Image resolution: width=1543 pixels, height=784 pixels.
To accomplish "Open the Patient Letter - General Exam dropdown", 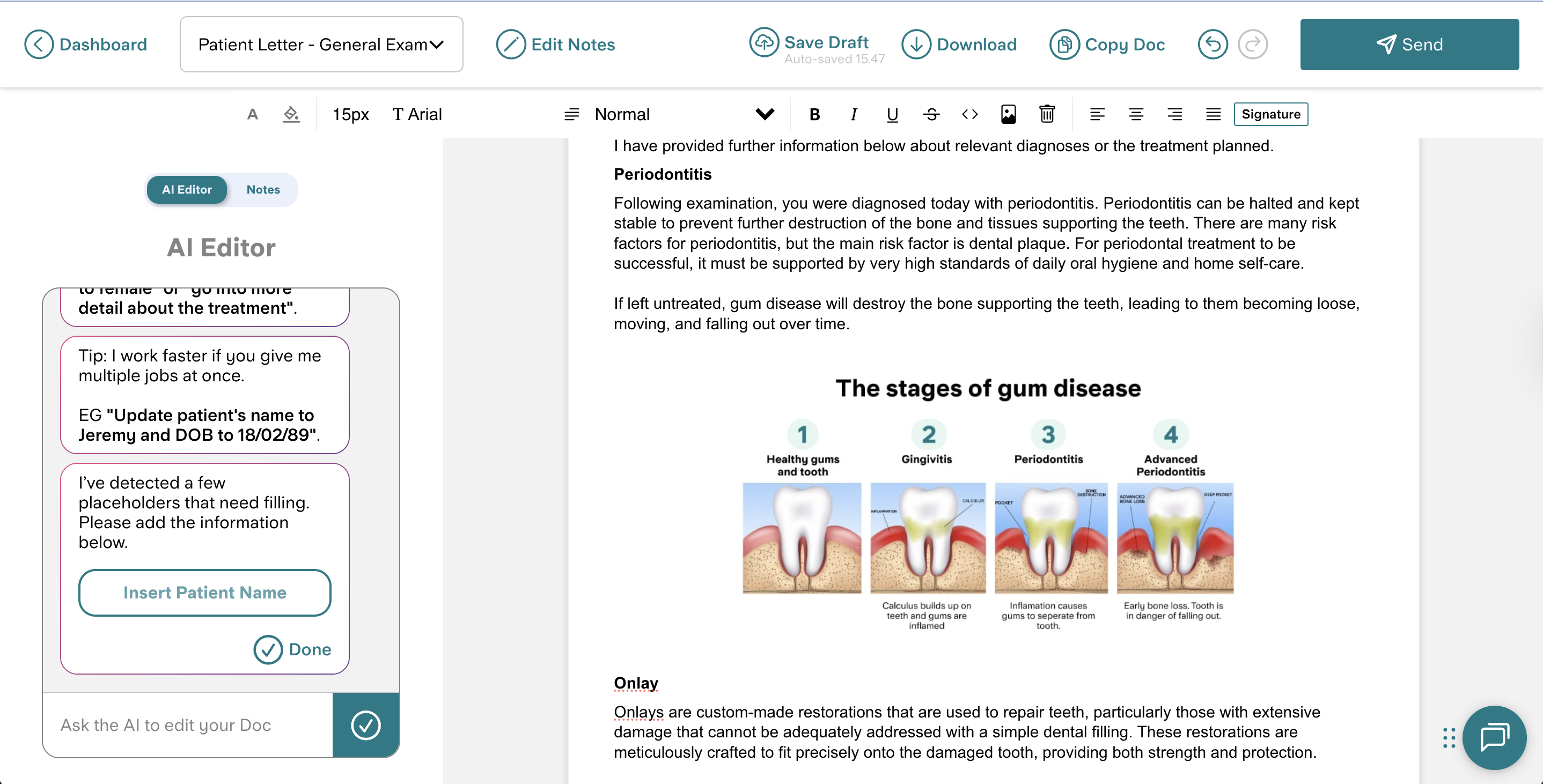I will 321,45.
